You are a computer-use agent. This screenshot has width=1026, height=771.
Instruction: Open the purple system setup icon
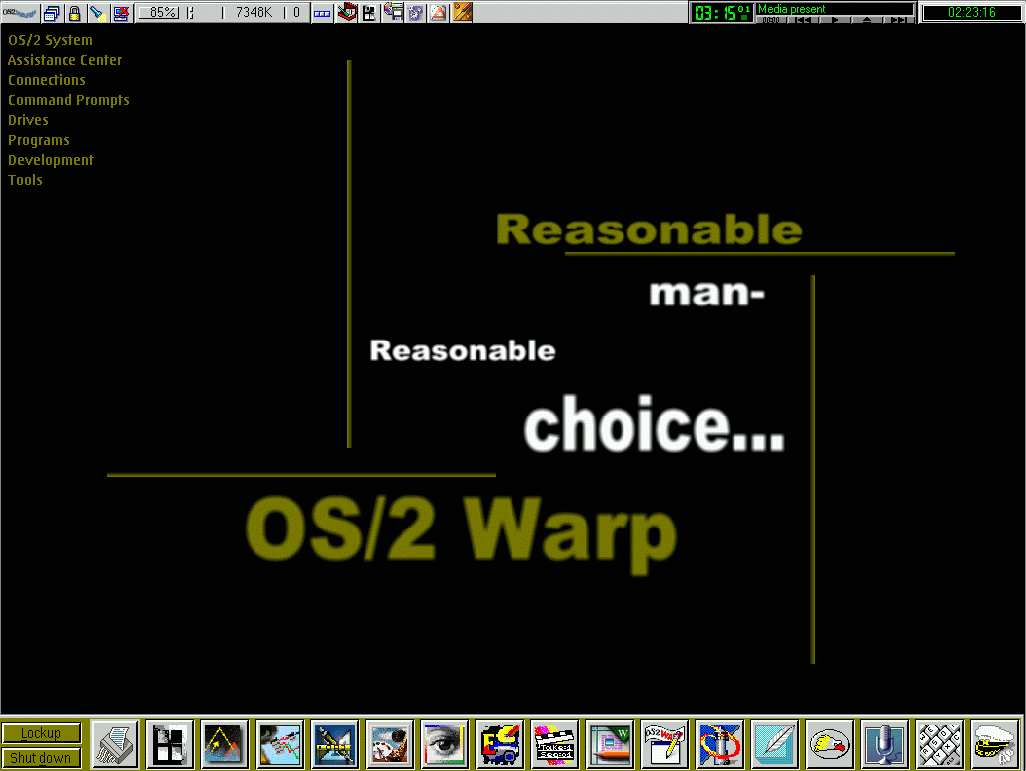(x=416, y=12)
